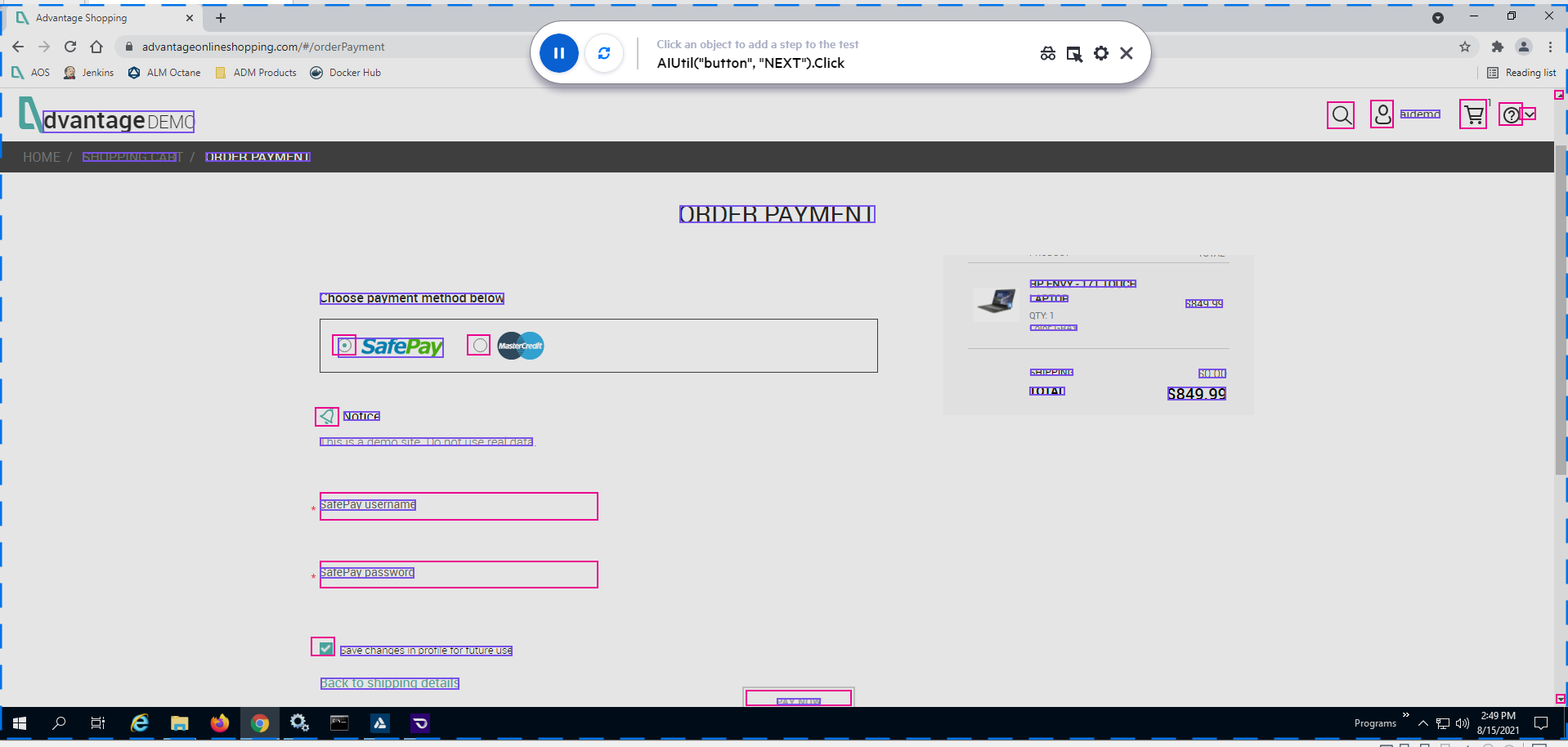Pause the recording in the floating toolbar
The height and width of the screenshot is (747, 1568).
[x=559, y=53]
